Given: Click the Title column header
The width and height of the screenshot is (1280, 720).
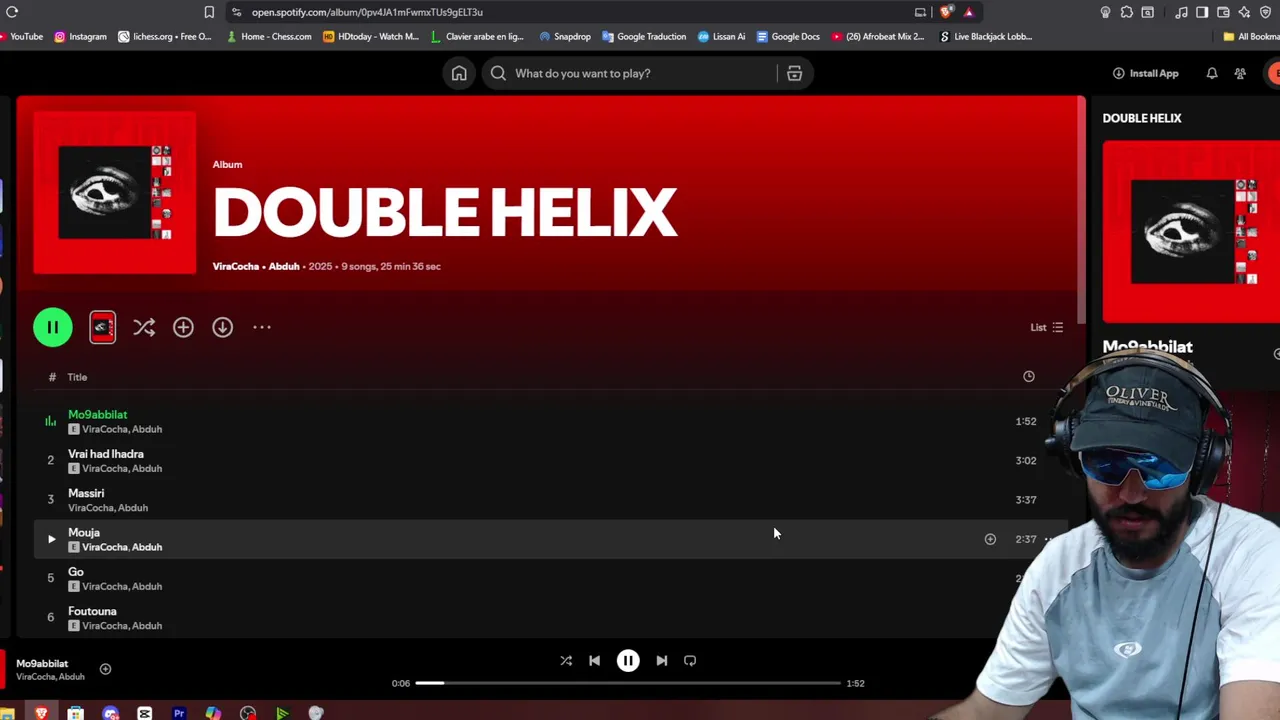Looking at the screenshot, I should point(77,377).
